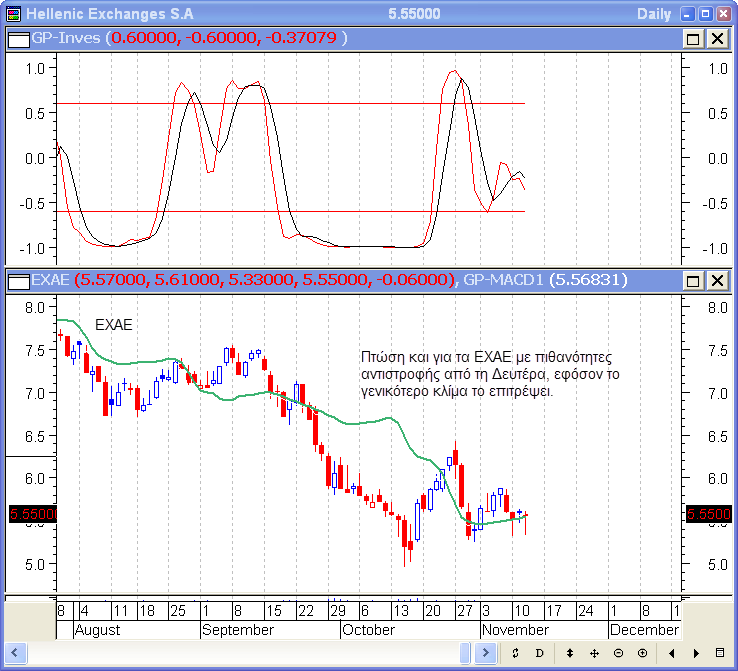Select the red 5.5500 price marker on left axis
738x671 pixels.
32,514
